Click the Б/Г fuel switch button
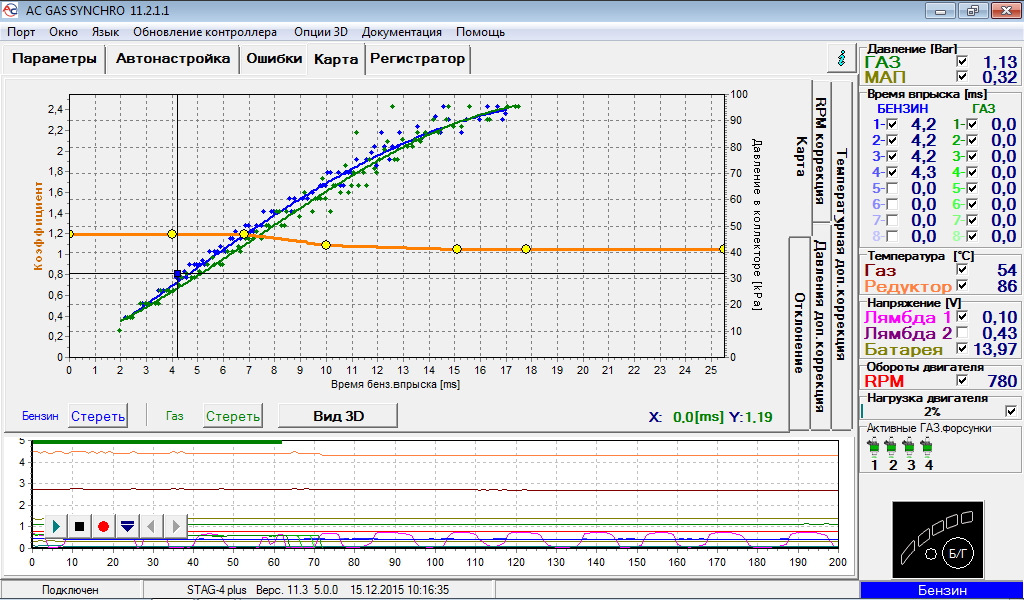This screenshot has width=1024, height=600. (x=958, y=554)
